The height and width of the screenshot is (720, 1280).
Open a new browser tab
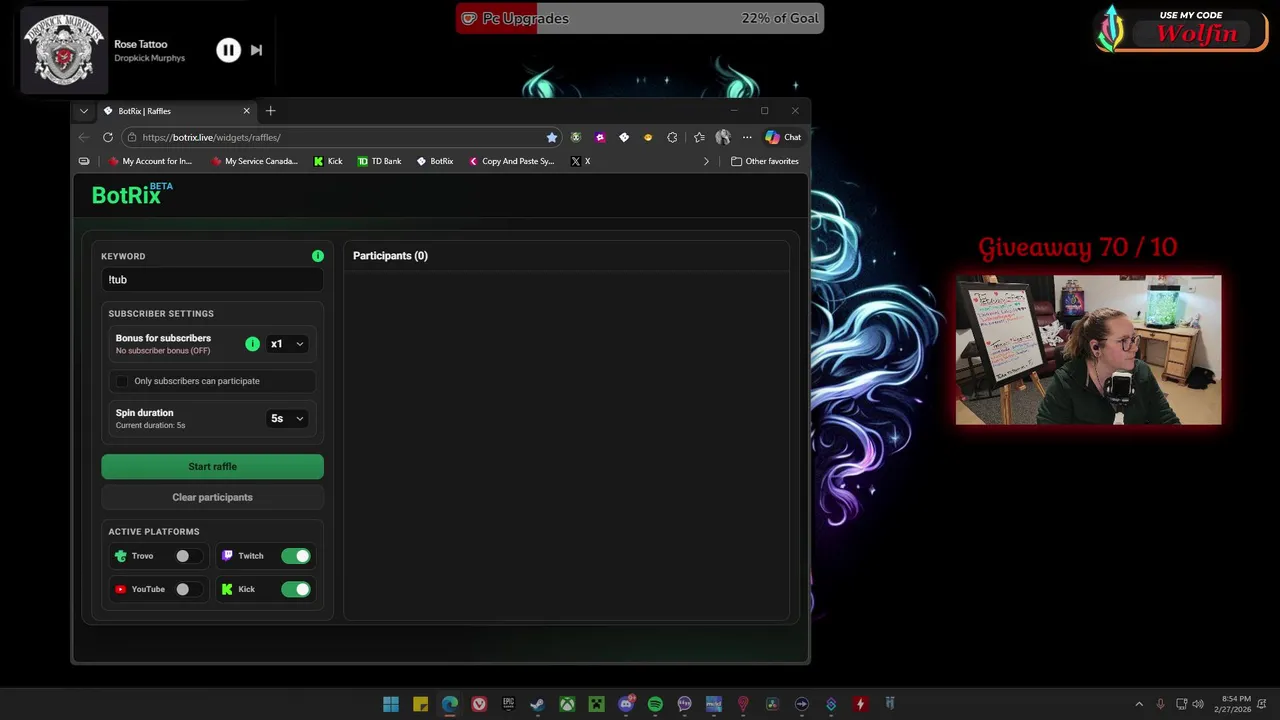click(x=270, y=111)
